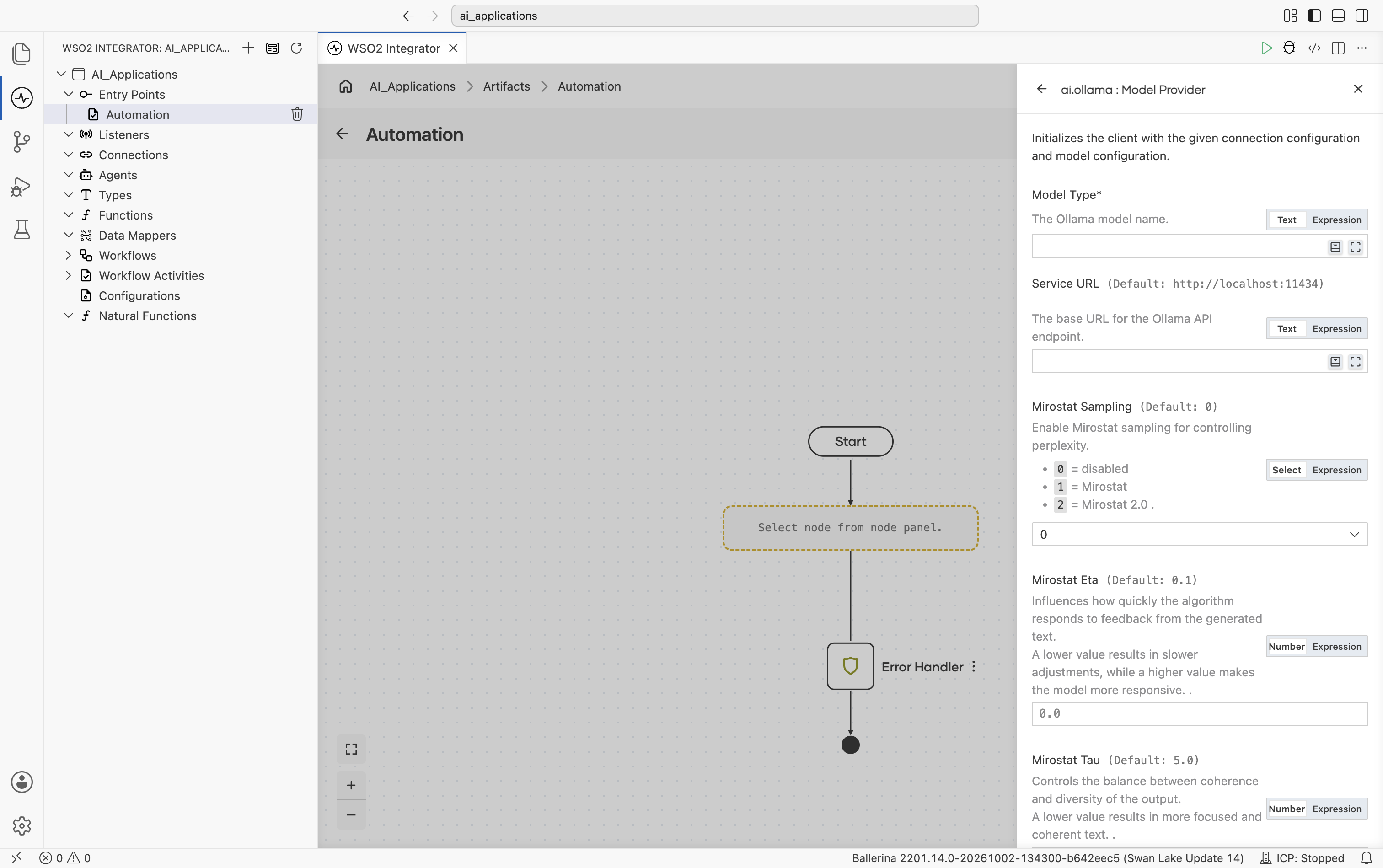Open helper pane for Service URL field

[1335, 362]
